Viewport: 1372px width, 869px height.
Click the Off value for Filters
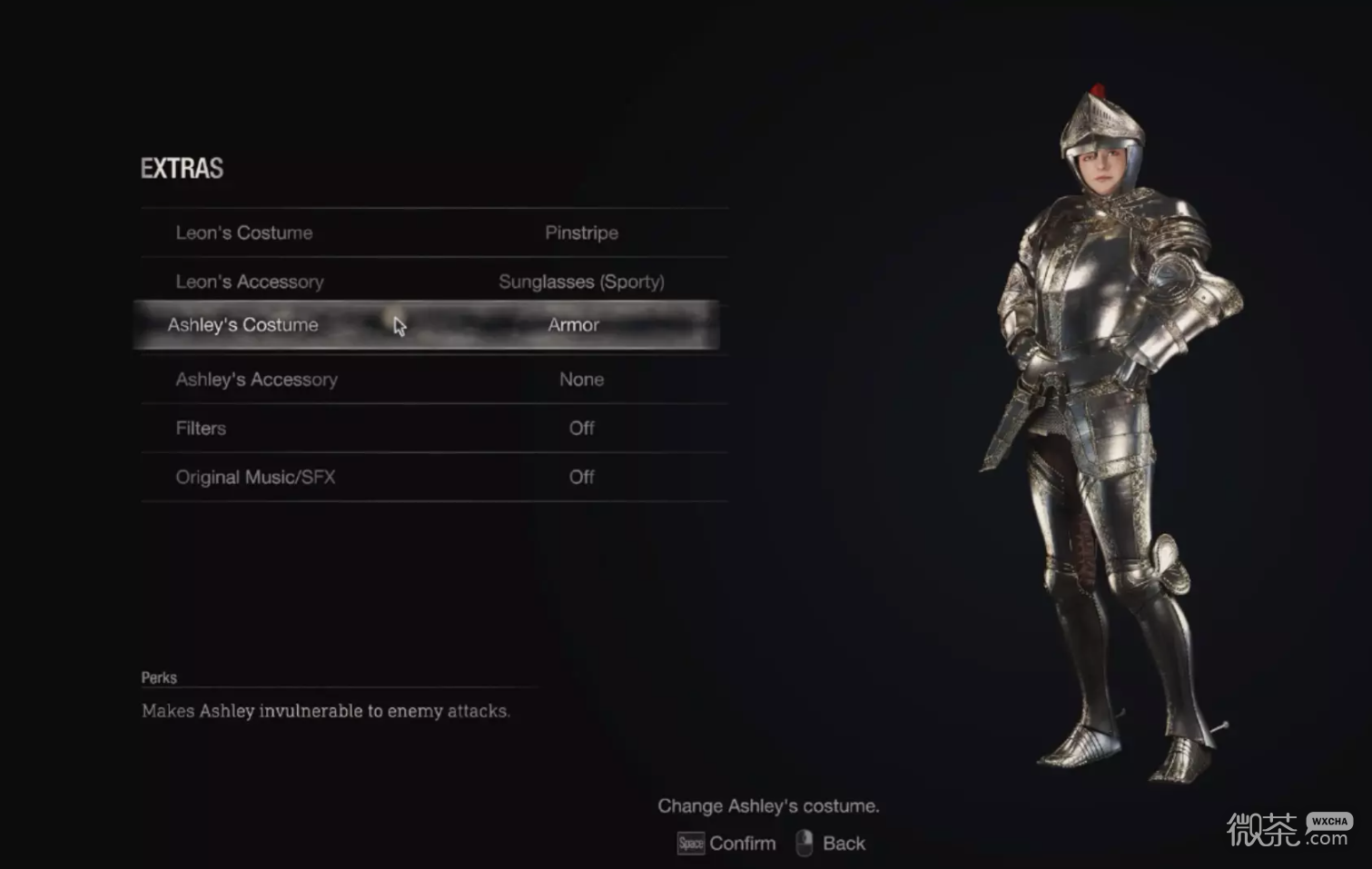click(581, 428)
